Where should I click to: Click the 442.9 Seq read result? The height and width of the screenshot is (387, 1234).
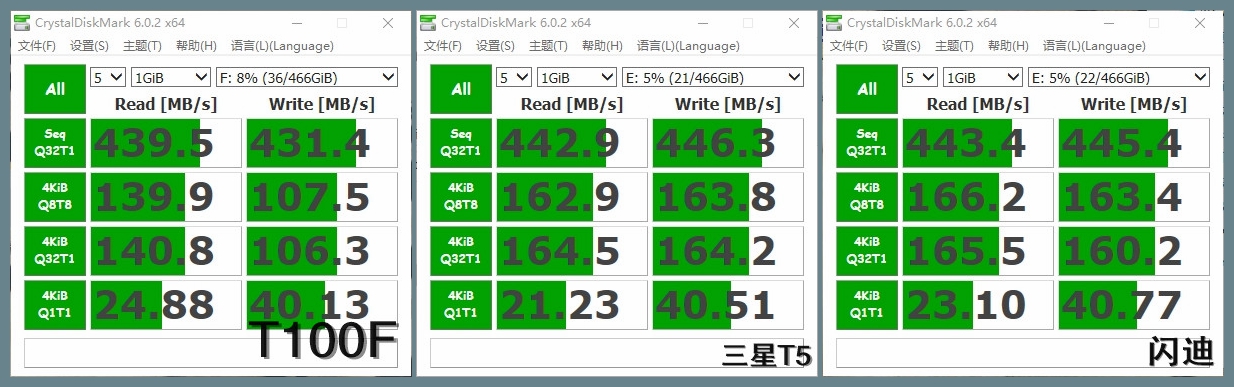tap(572, 143)
